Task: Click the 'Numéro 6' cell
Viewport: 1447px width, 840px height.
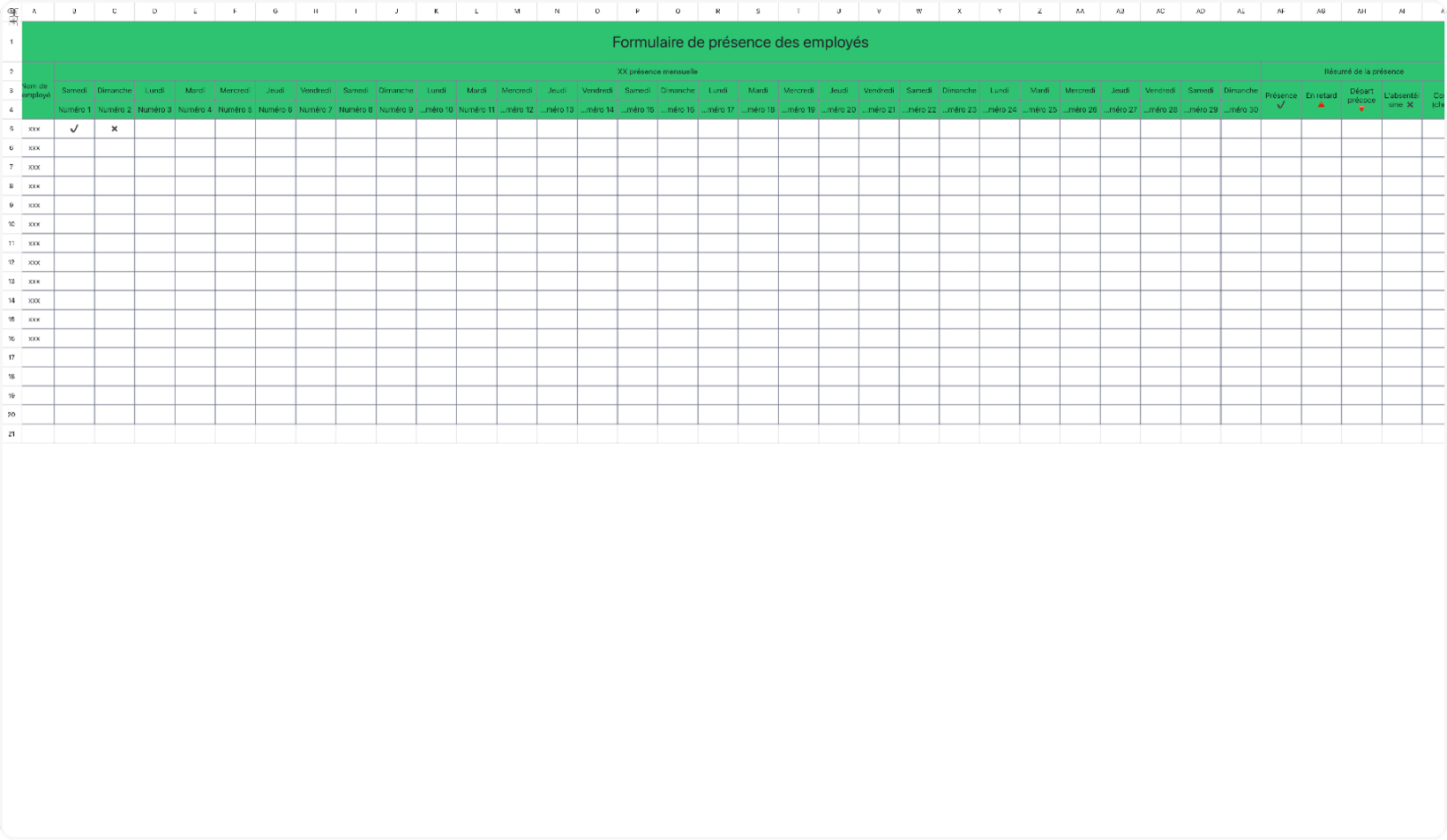Action: coord(275,109)
